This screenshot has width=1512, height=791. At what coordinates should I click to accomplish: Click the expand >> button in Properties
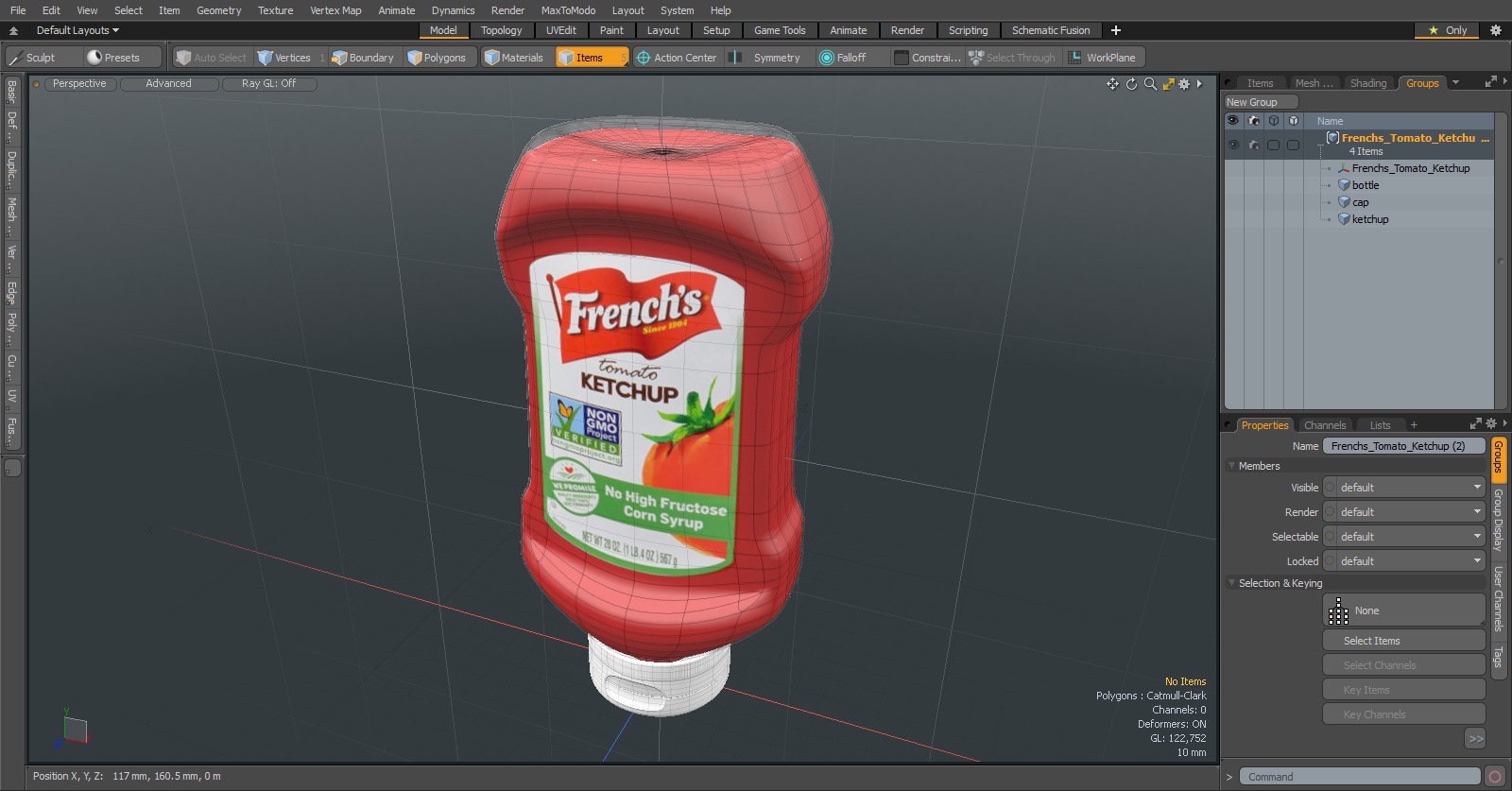point(1475,739)
